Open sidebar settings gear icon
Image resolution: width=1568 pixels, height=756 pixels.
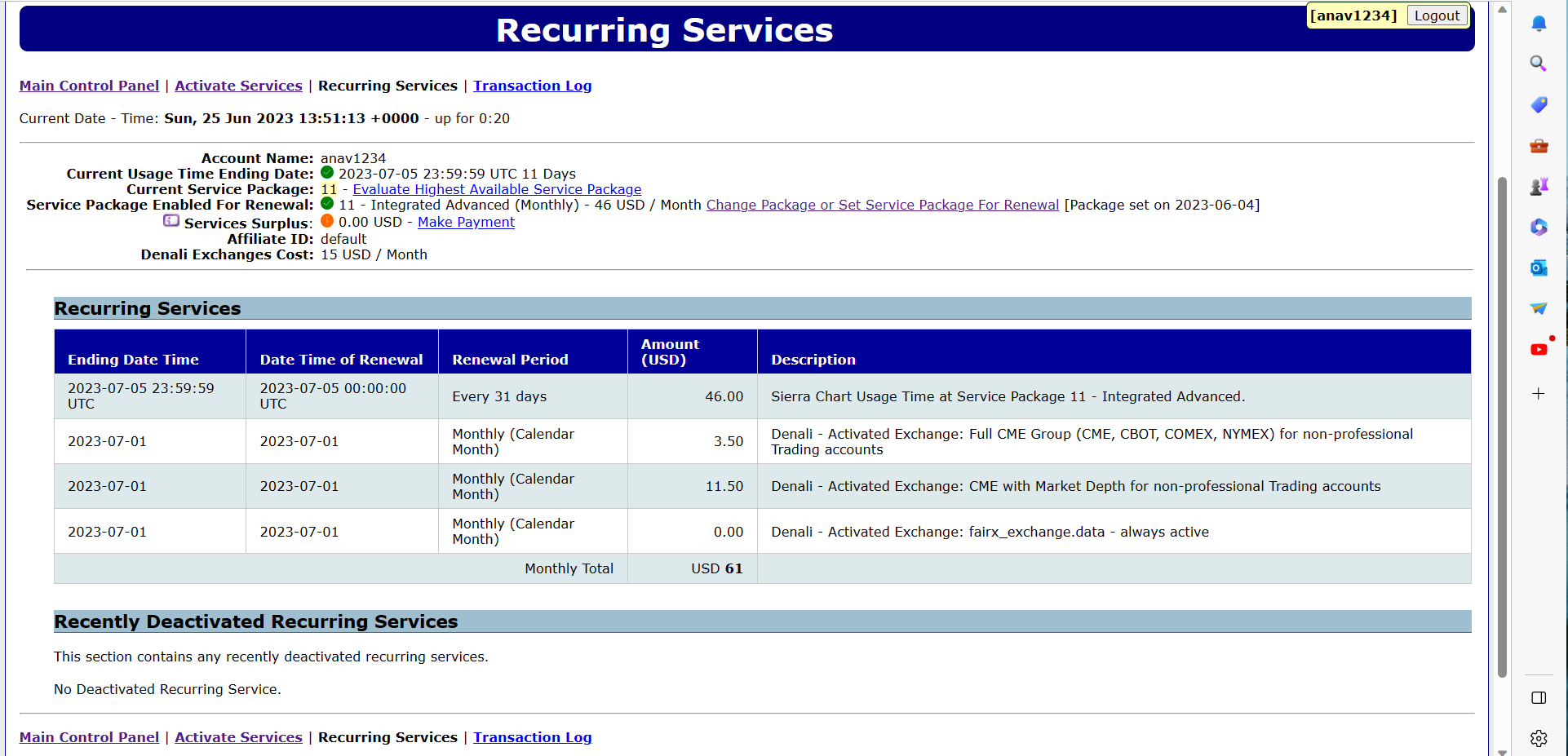1539,738
